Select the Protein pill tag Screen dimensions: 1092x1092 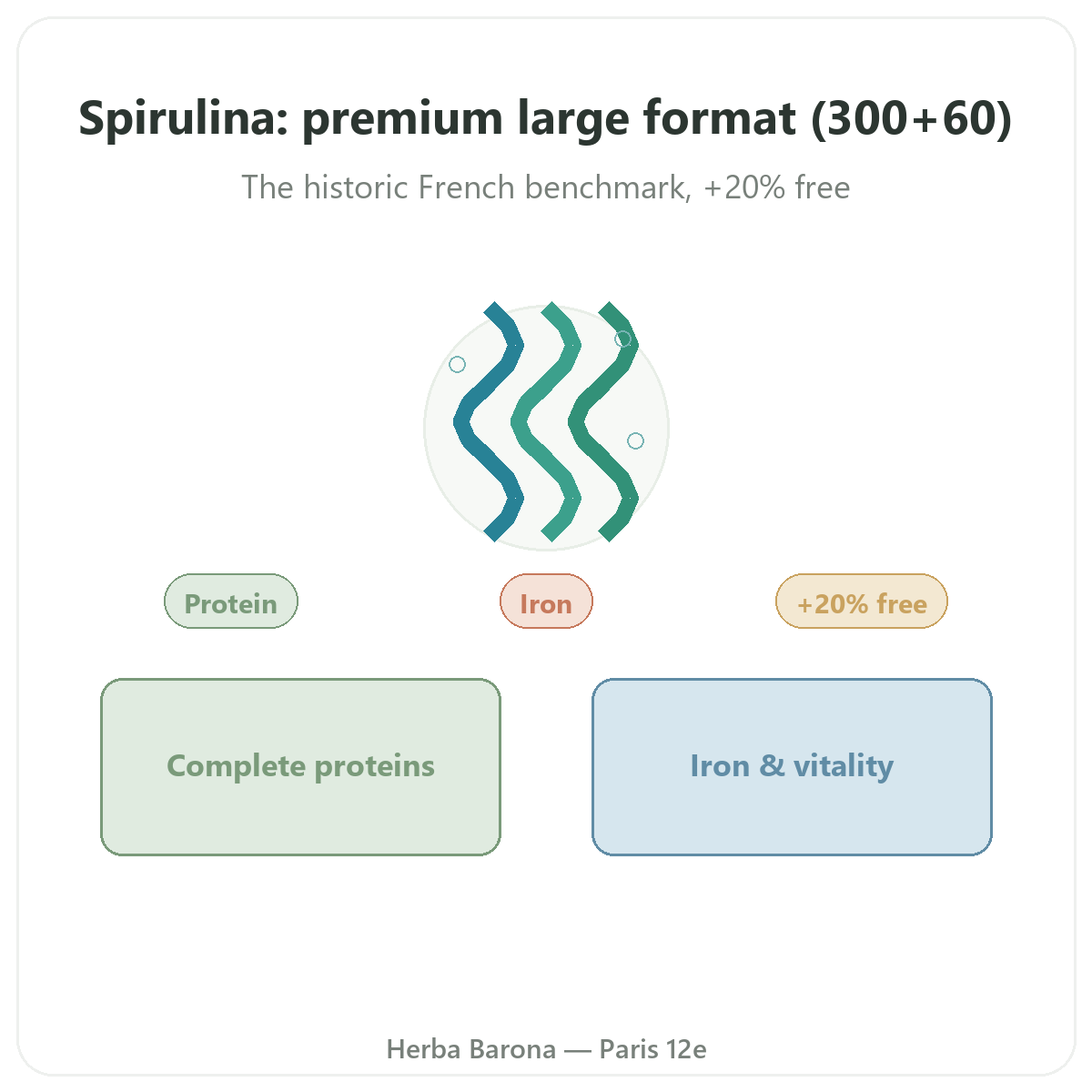click(231, 602)
